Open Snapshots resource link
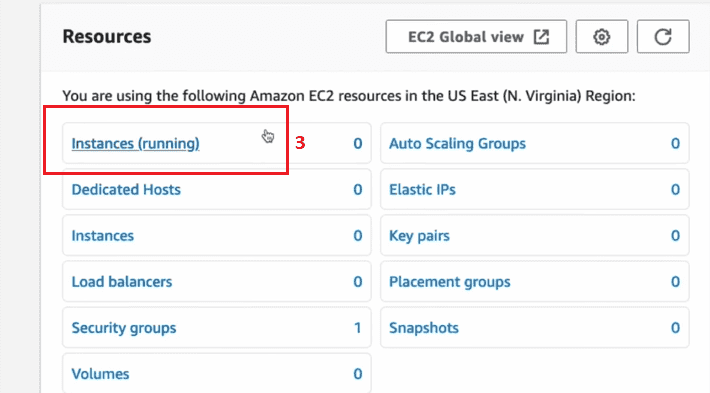 point(424,328)
